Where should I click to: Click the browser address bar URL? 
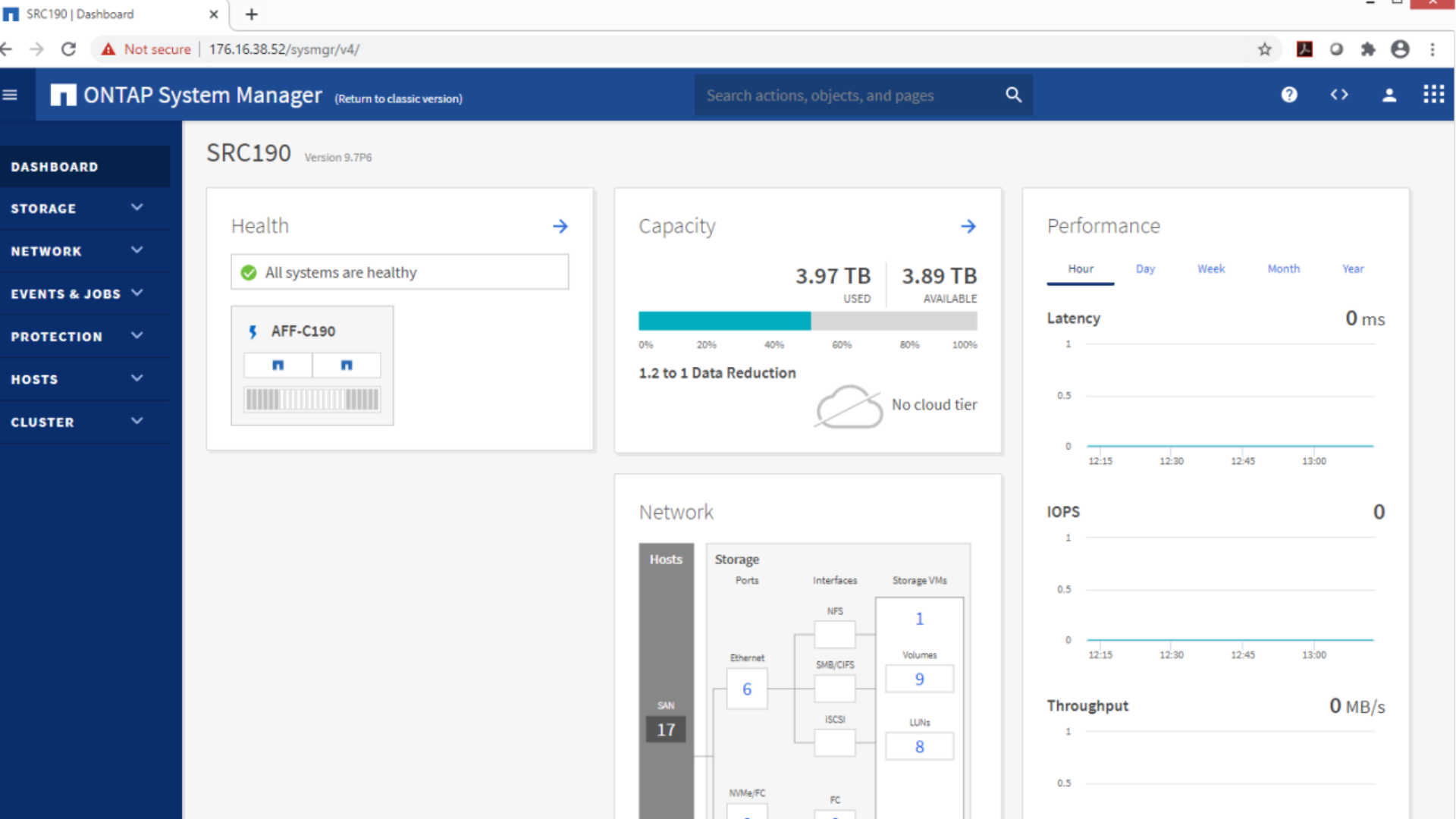tap(284, 49)
